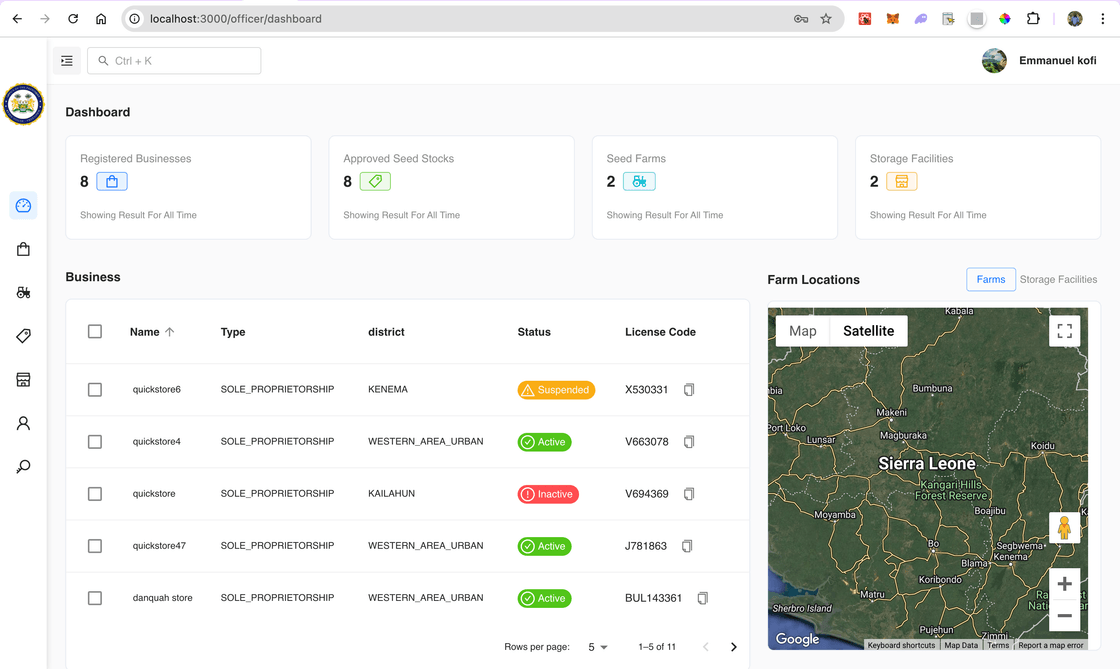Click the Inactive status badge
The height and width of the screenshot is (669, 1120).
[548, 494]
